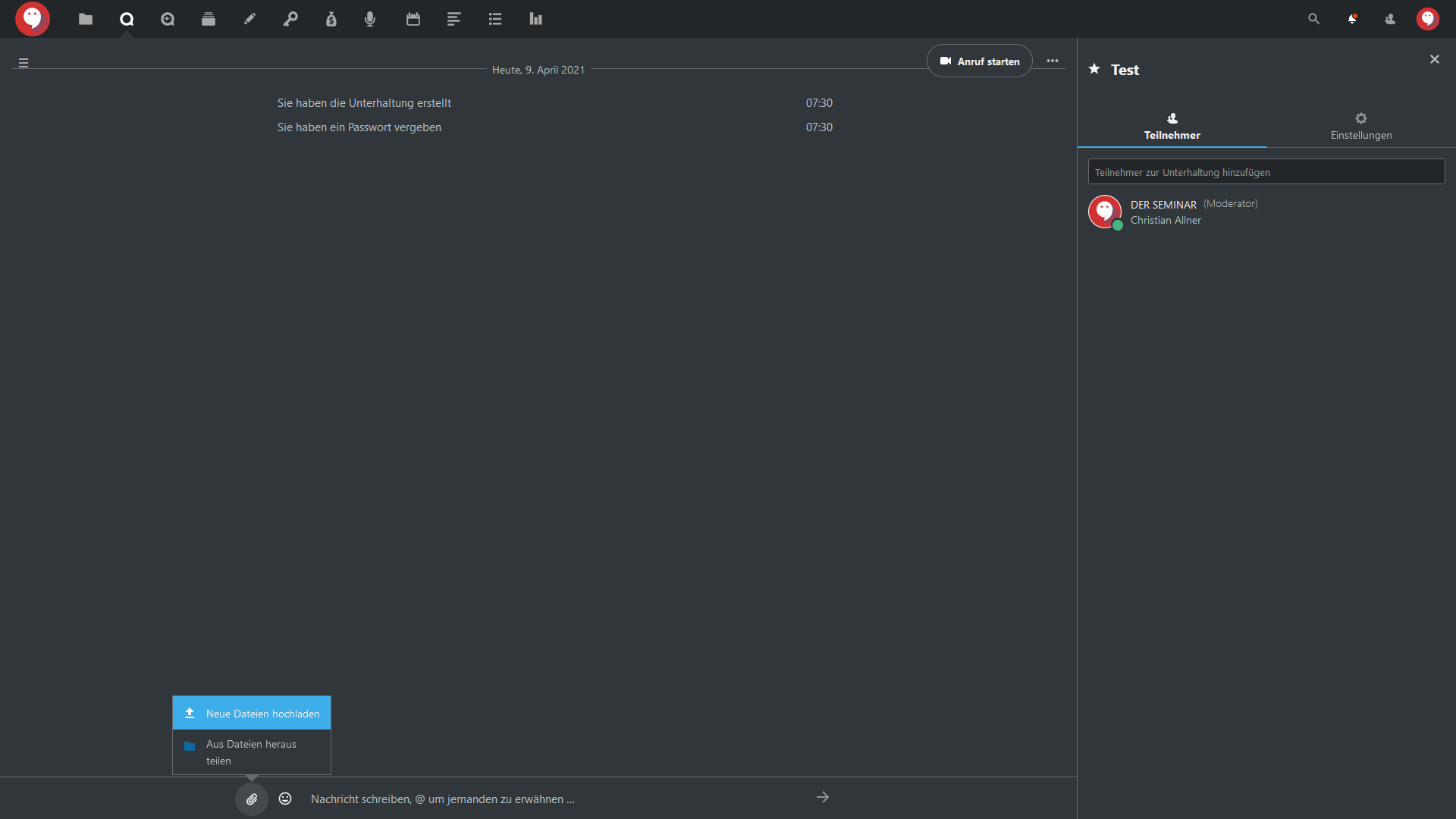This screenshot has width=1456, height=819.
Task: Click the attachment paperclip button
Action: [x=252, y=799]
